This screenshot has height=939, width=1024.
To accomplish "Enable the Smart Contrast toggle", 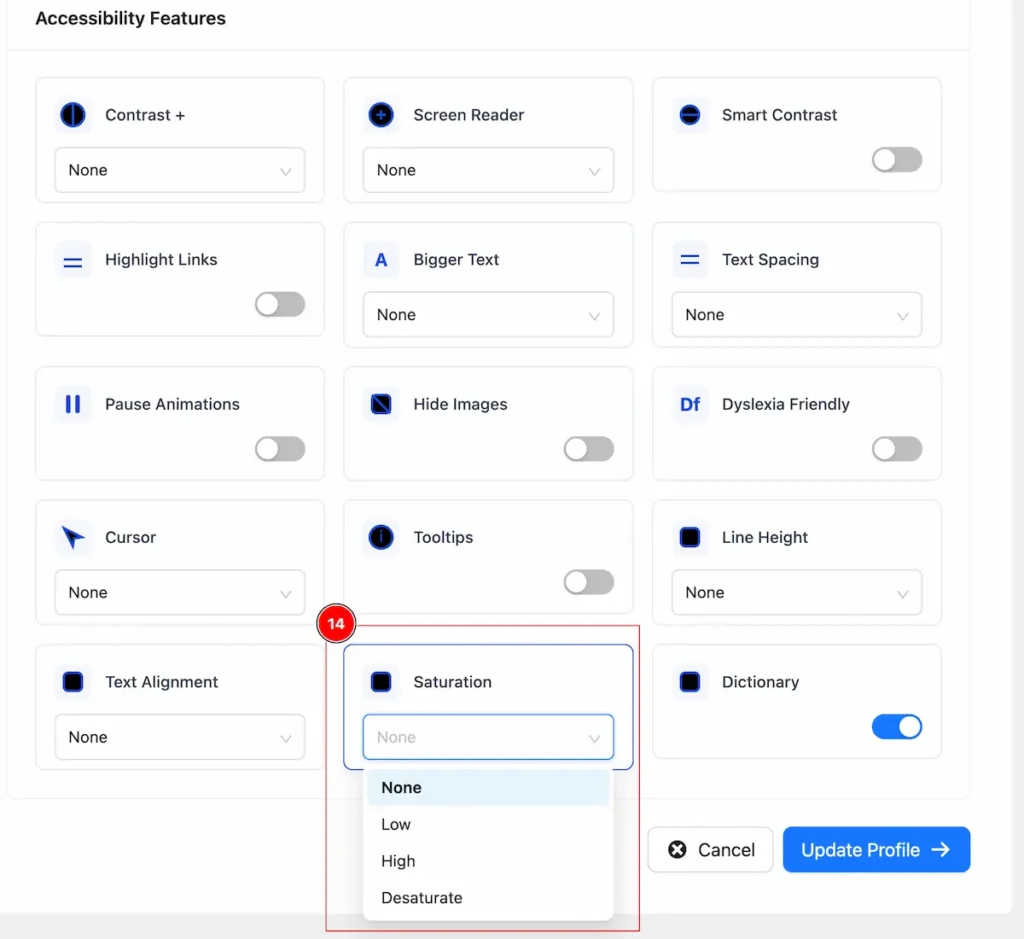I will [x=897, y=159].
